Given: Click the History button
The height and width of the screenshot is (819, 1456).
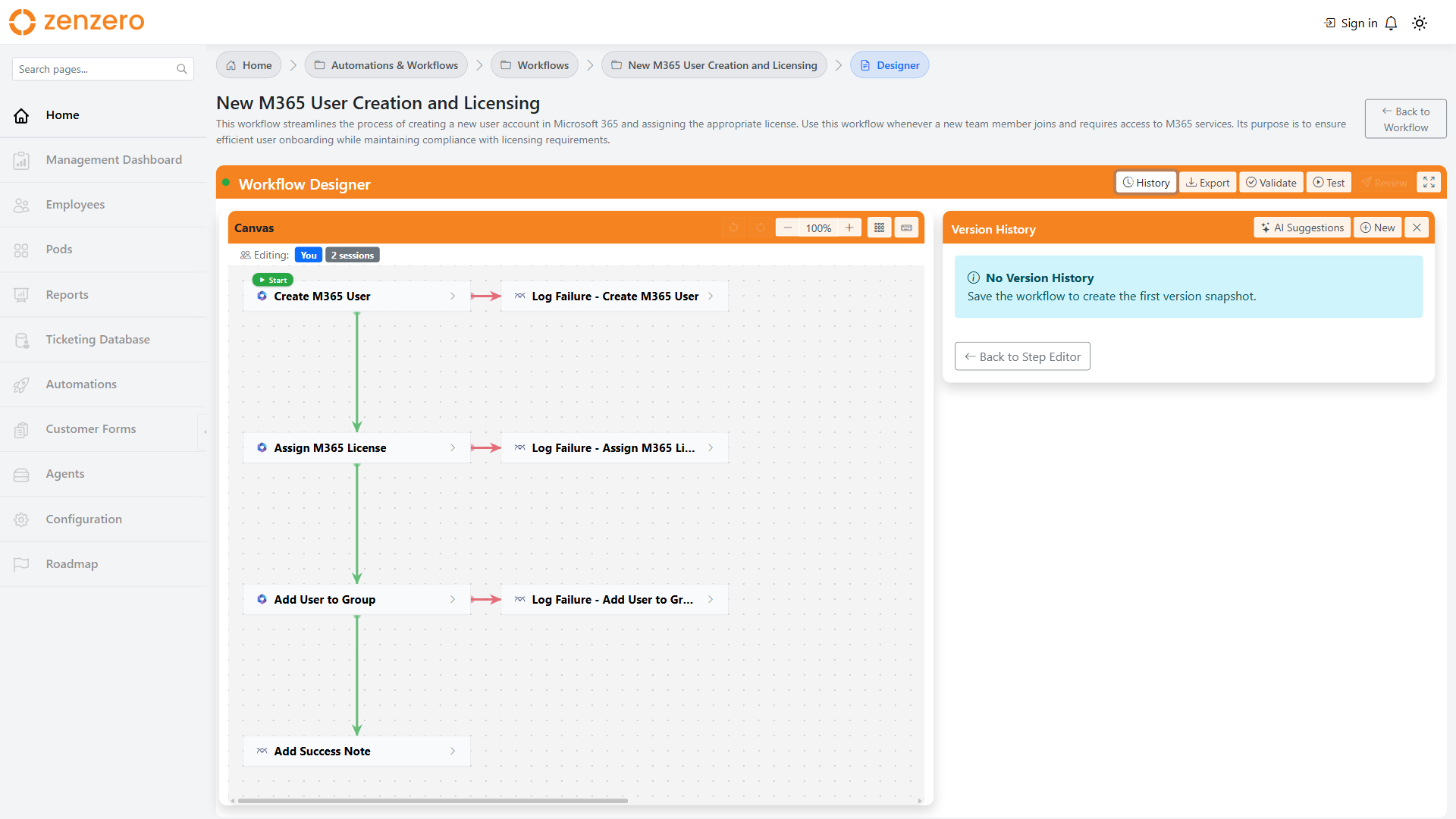Looking at the screenshot, I should 1146,183.
